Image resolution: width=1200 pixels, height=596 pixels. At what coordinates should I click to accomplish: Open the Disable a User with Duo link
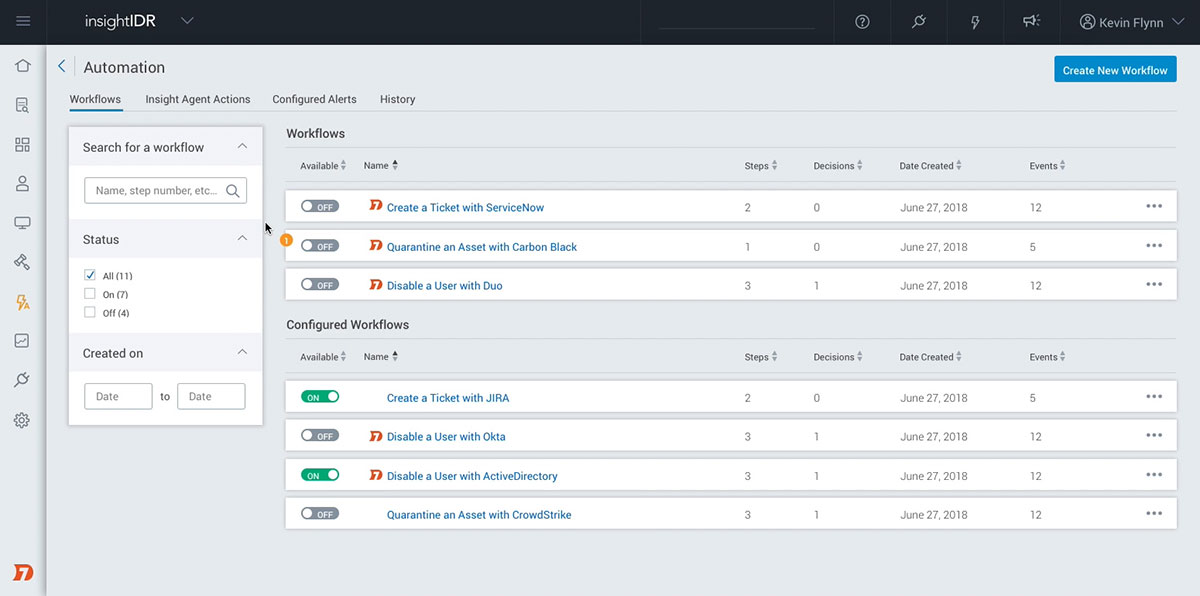[444, 285]
